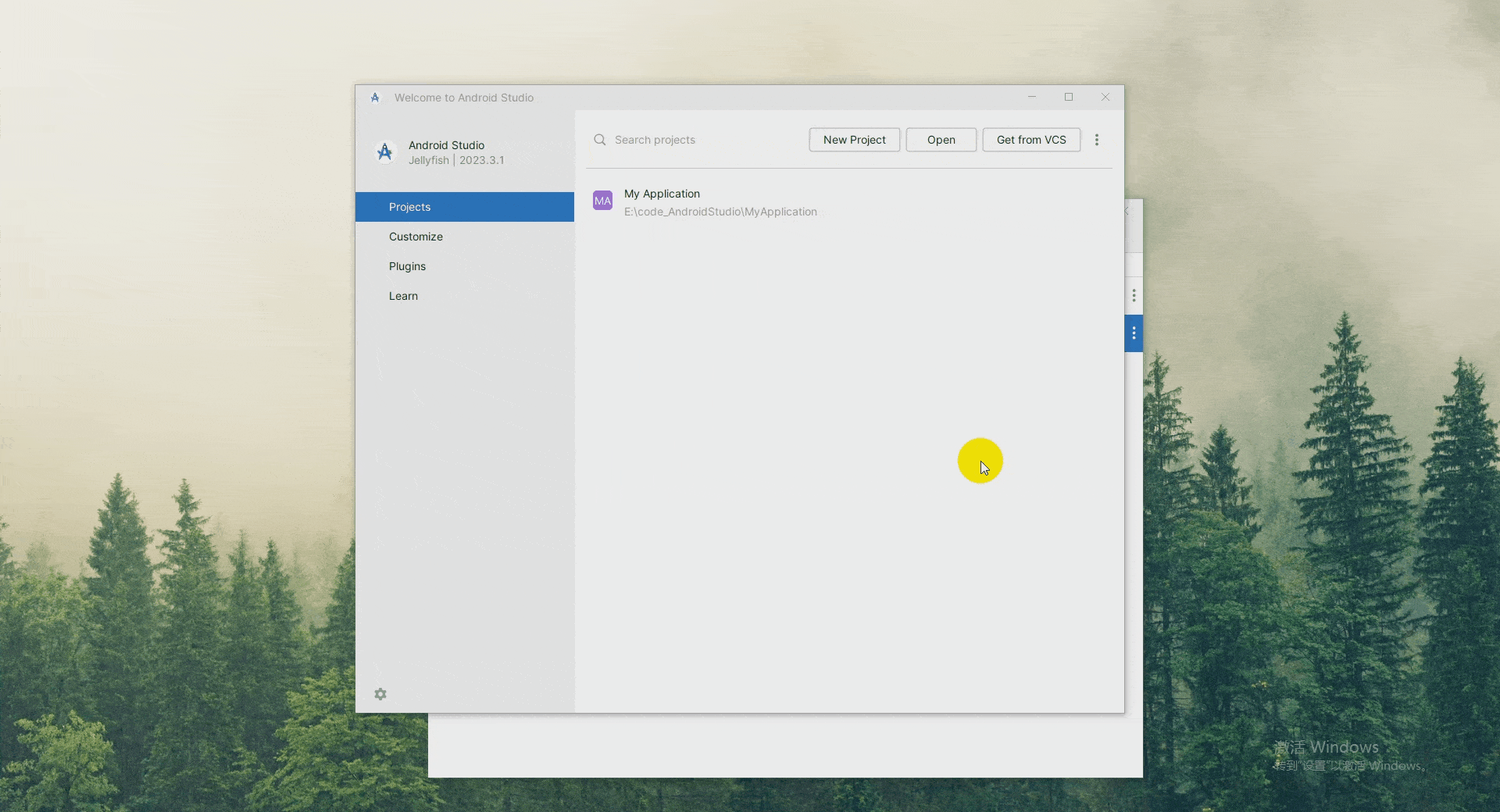Go to the Learn tab
The width and height of the screenshot is (1500, 812).
465,296
